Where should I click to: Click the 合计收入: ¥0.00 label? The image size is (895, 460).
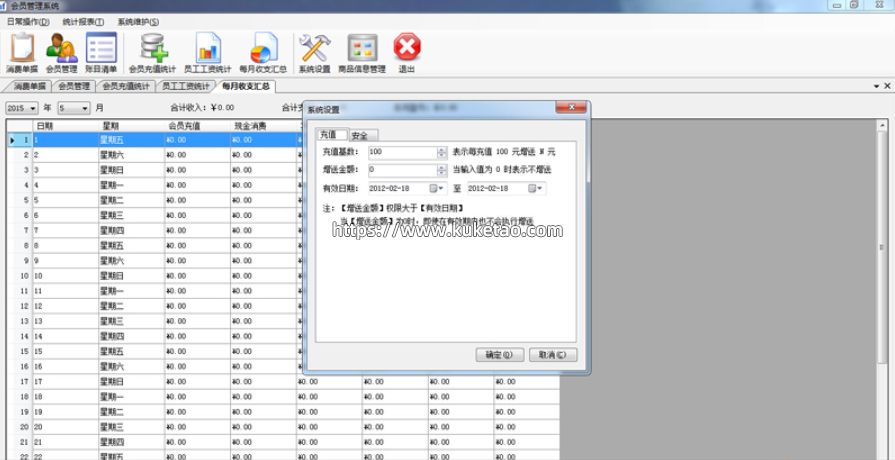pos(202,107)
